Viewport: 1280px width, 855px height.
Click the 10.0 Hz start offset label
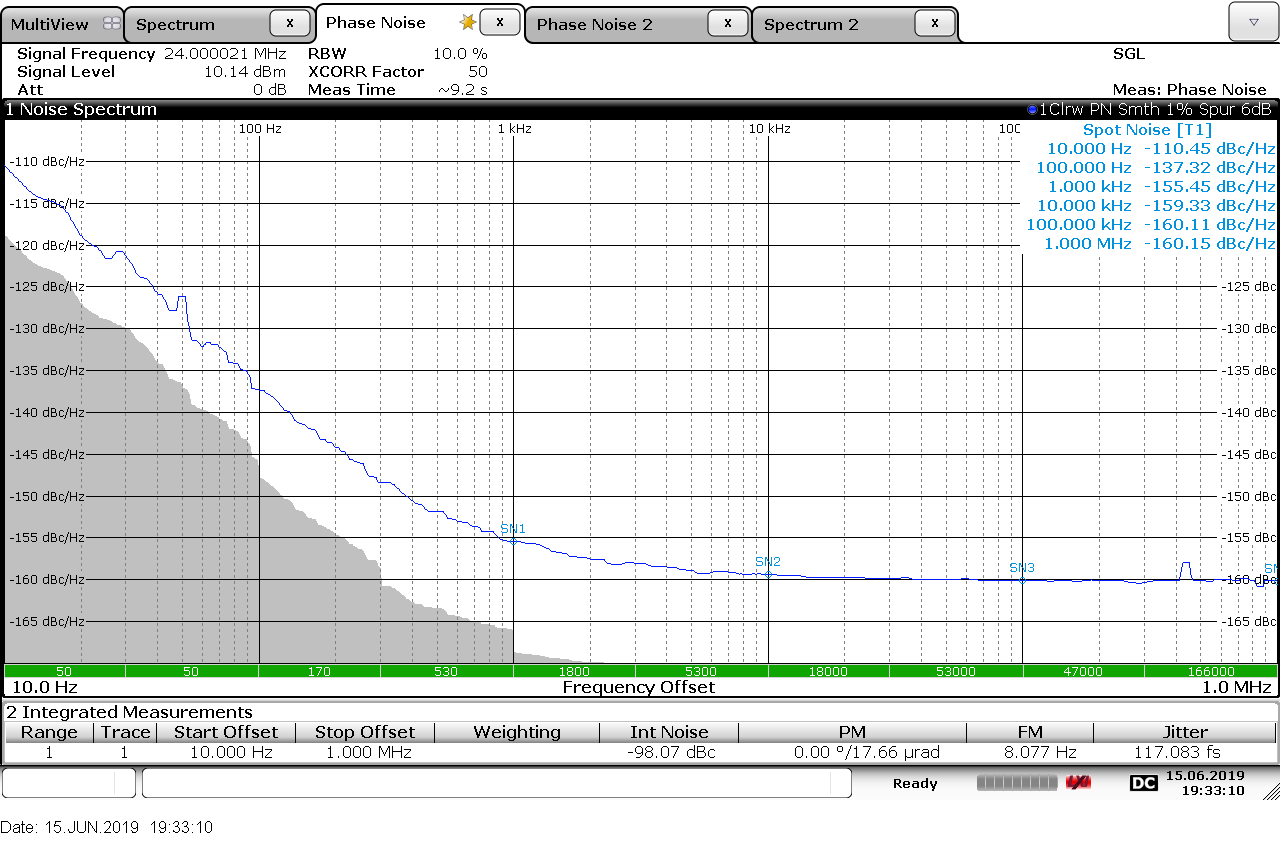click(x=44, y=687)
